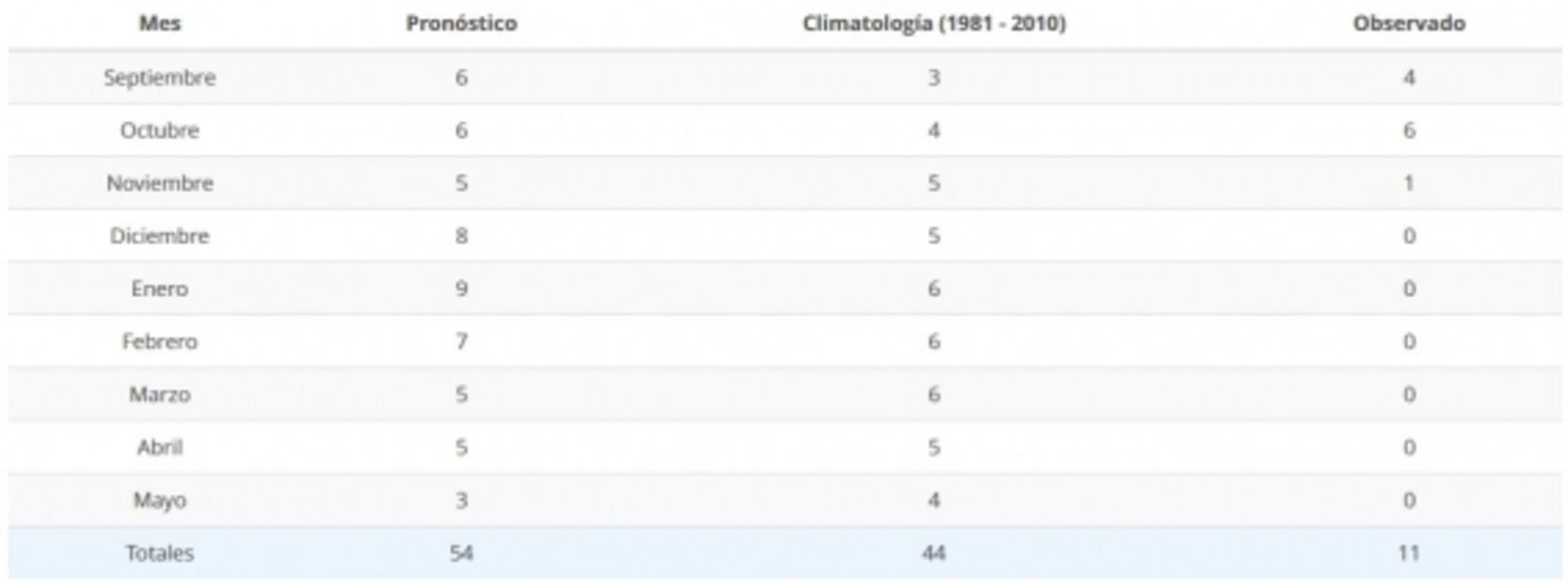Select the Noviembre month cell

[159, 183]
